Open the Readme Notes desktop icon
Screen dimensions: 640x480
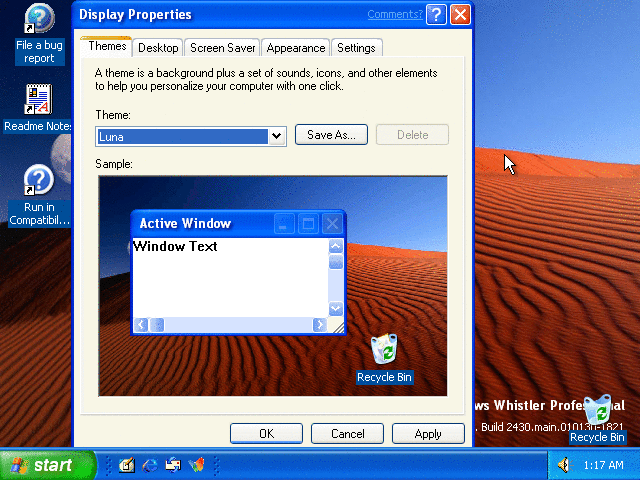38,108
